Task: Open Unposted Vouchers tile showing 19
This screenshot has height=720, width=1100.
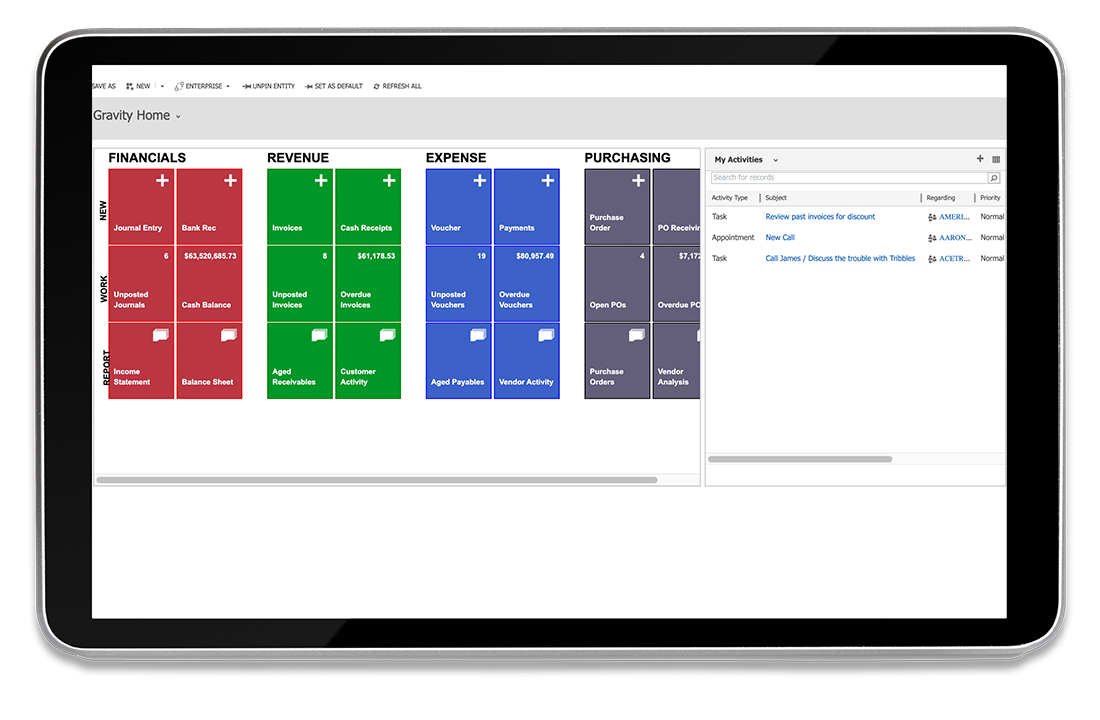Action: [x=458, y=284]
